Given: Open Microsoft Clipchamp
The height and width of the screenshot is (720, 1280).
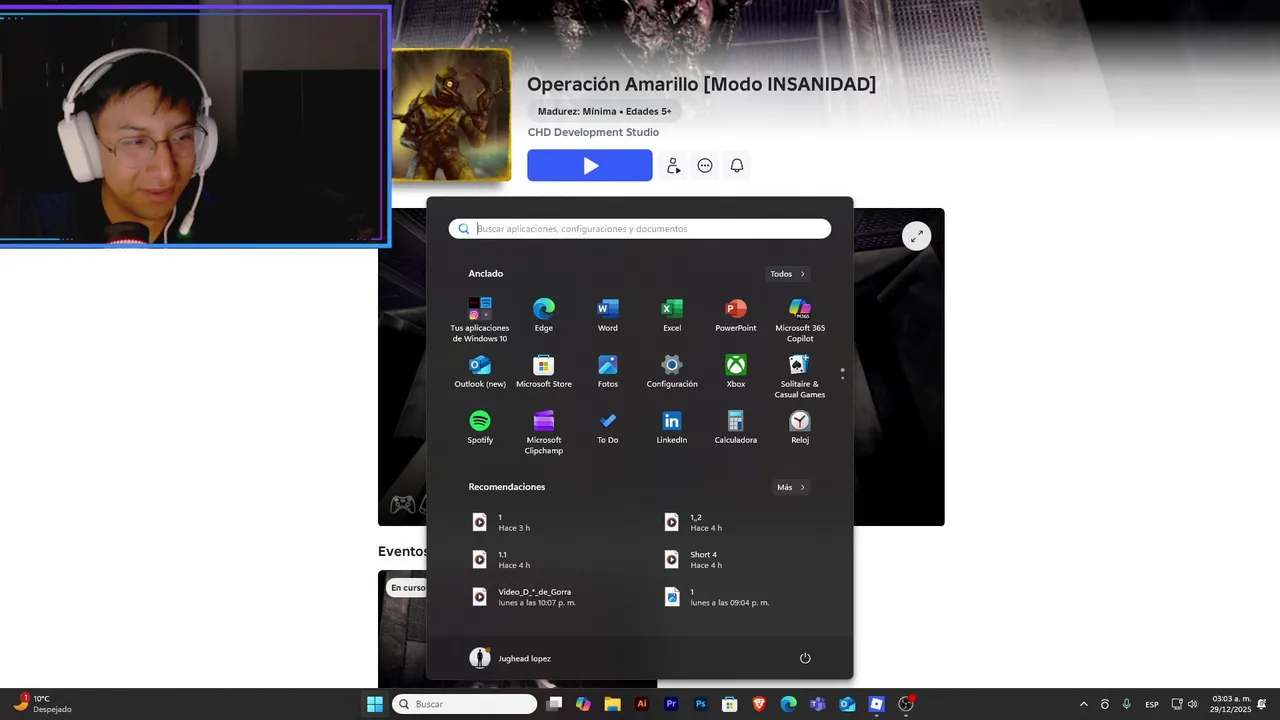Looking at the screenshot, I should (x=543, y=432).
